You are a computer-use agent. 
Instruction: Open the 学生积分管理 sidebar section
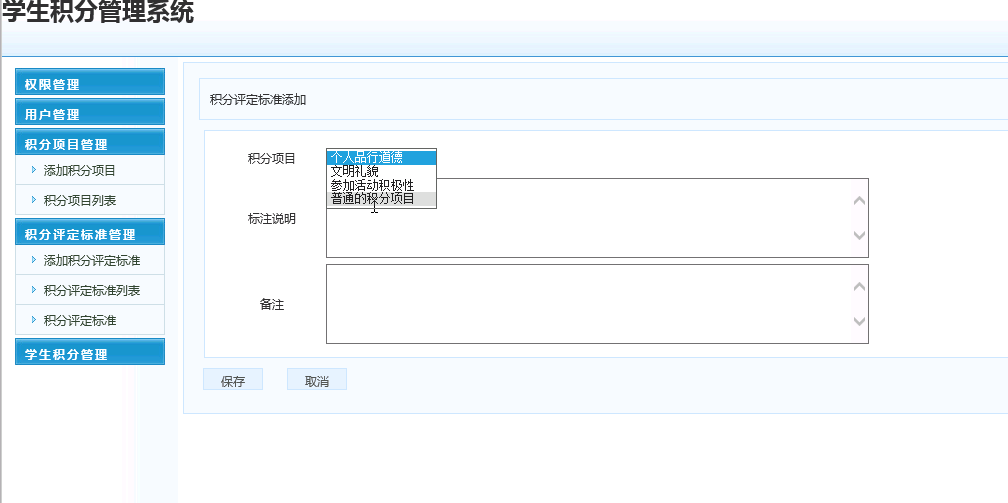pyautogui.click(x=90, y=352)
